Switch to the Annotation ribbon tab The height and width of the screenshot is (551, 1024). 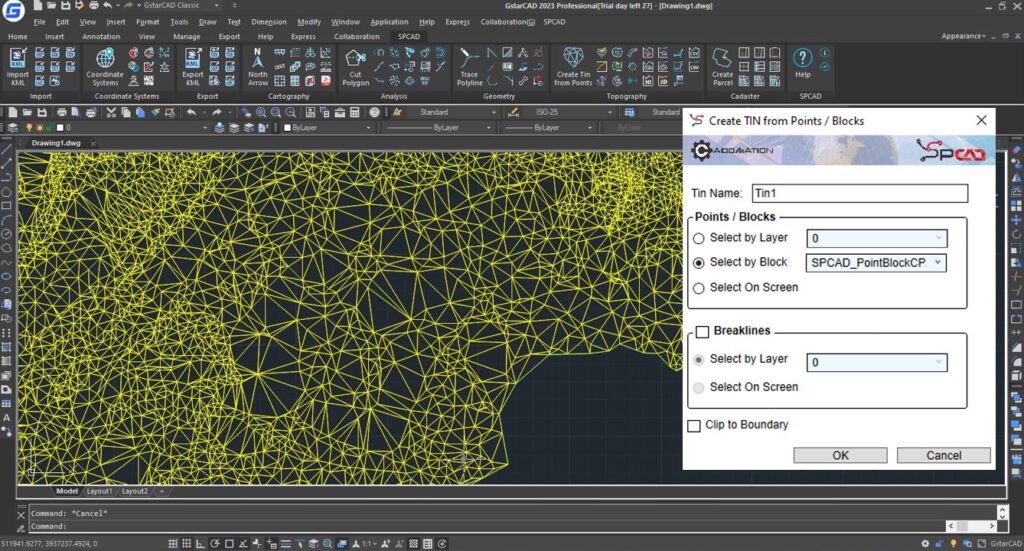point(101,37)
